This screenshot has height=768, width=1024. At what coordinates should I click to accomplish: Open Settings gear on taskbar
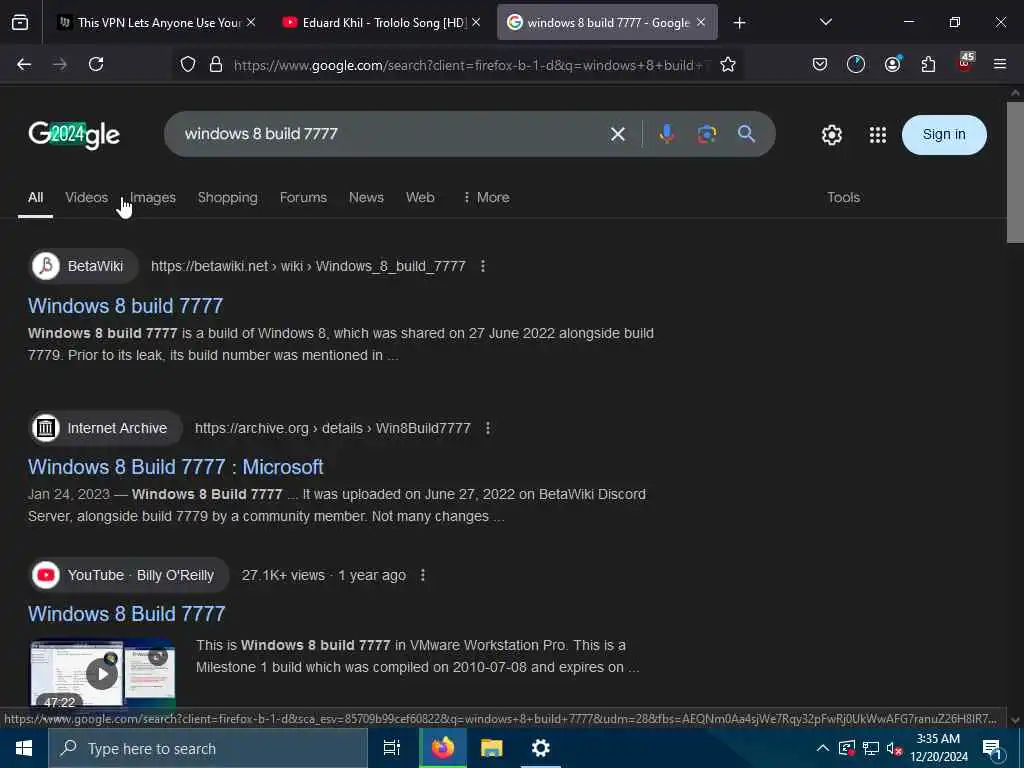pos(541,748)
